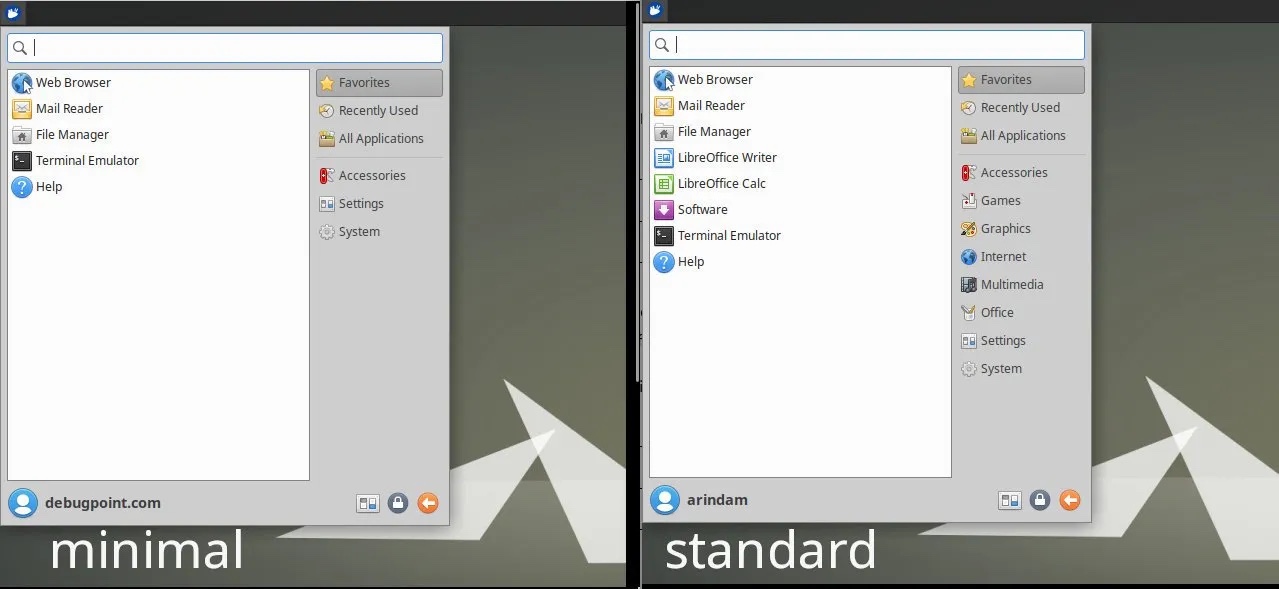Viewport: 1279px width, 589px height.
Task: Open the Graphics category
Action: point(1003,228)
